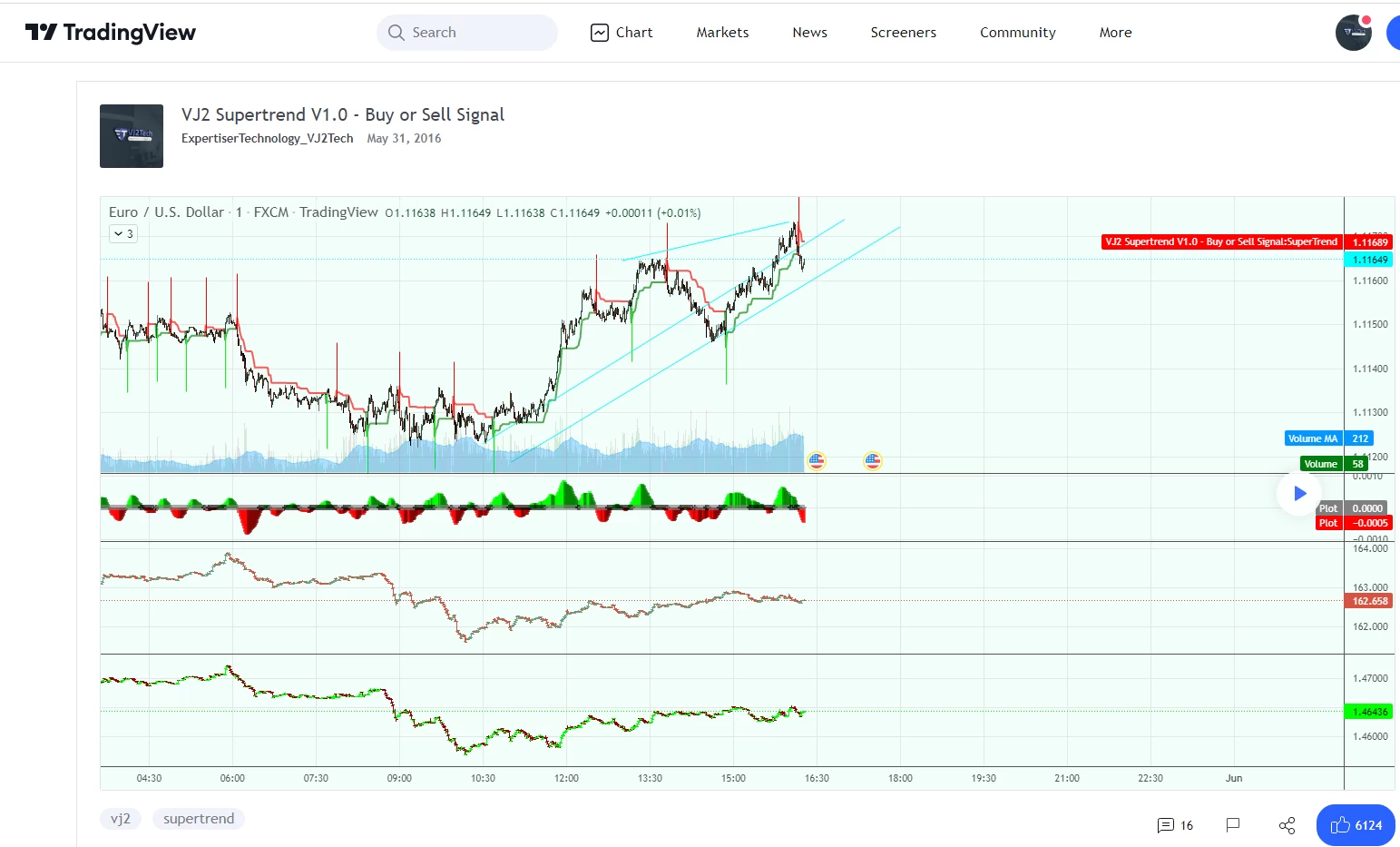Click the share idea icon
Screen dimensions: 1400x847
click(x=1287, y=825)
